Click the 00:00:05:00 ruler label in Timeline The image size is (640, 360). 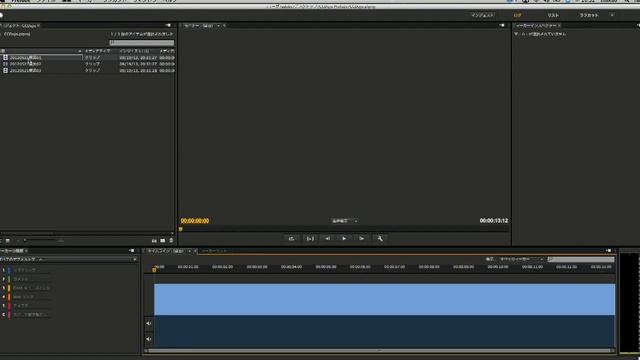[326, 267]
